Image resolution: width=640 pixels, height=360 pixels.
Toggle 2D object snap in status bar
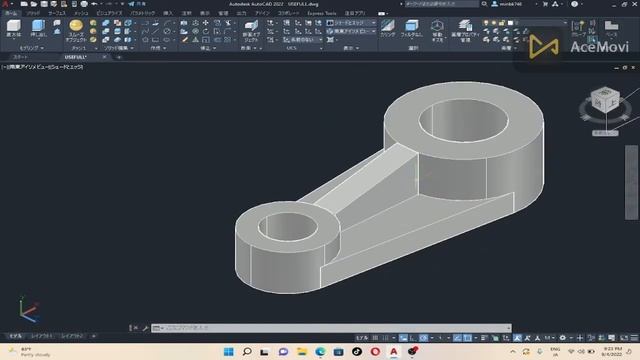pyautogui.click(x=467, y=338)
